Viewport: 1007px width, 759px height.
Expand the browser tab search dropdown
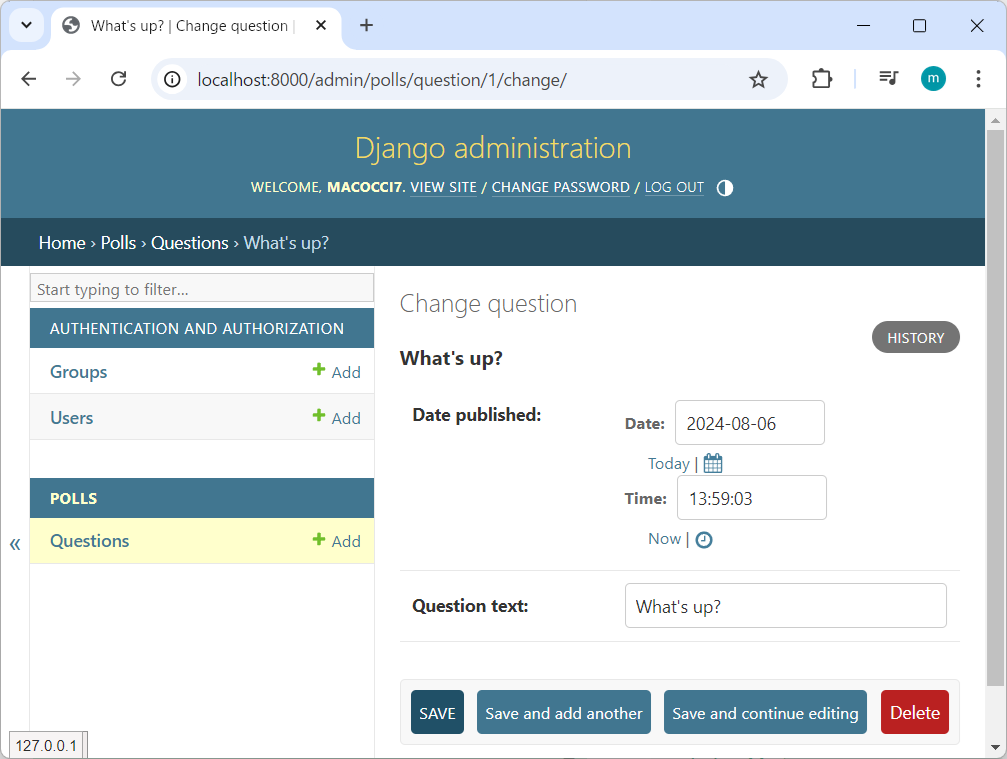click(x=27, y=26)
